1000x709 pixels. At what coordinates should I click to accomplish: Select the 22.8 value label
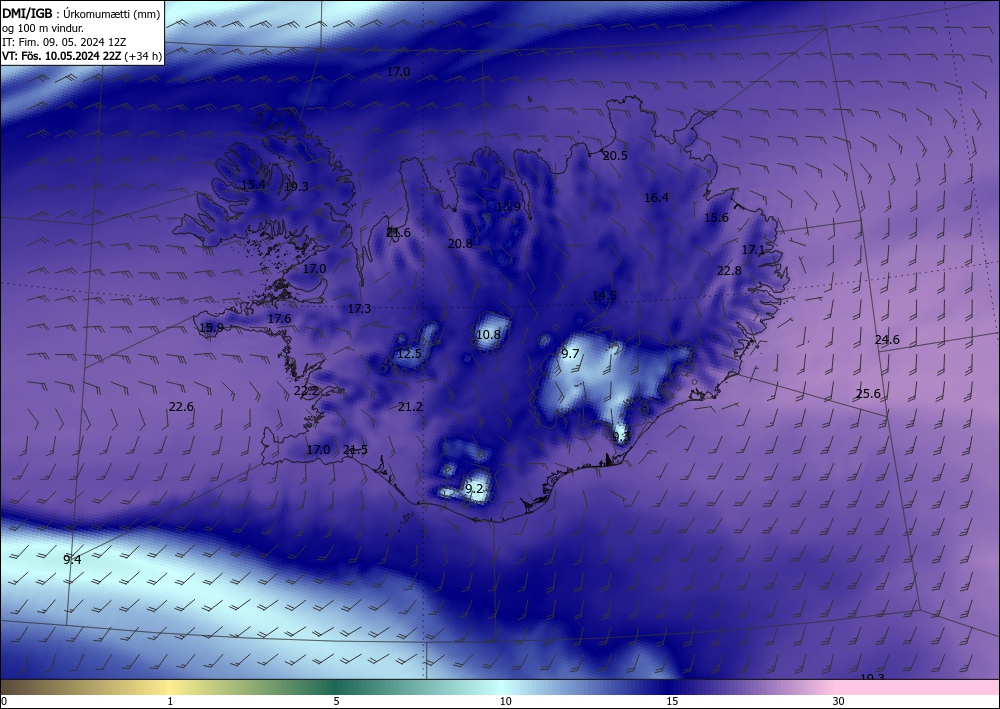coord(729,270)
